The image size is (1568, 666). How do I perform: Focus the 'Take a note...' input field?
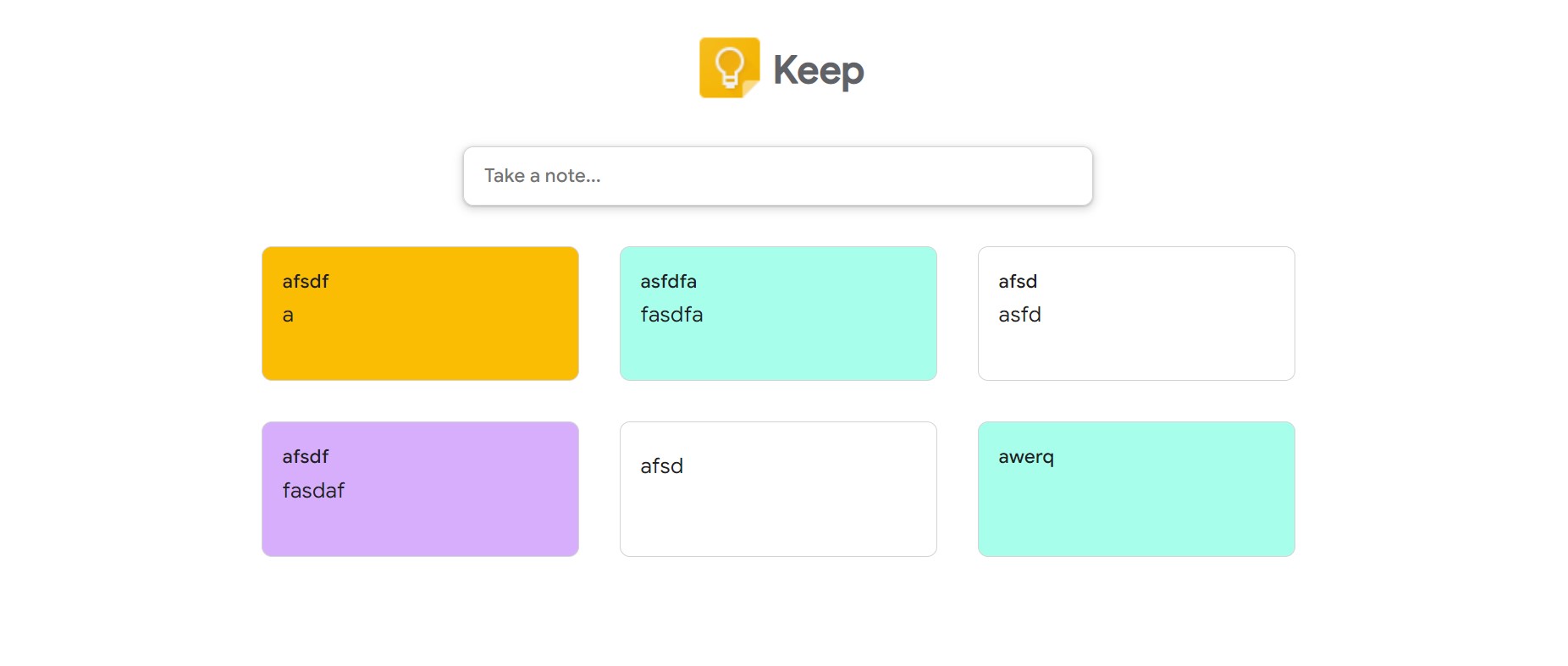[x=777, y=176]
